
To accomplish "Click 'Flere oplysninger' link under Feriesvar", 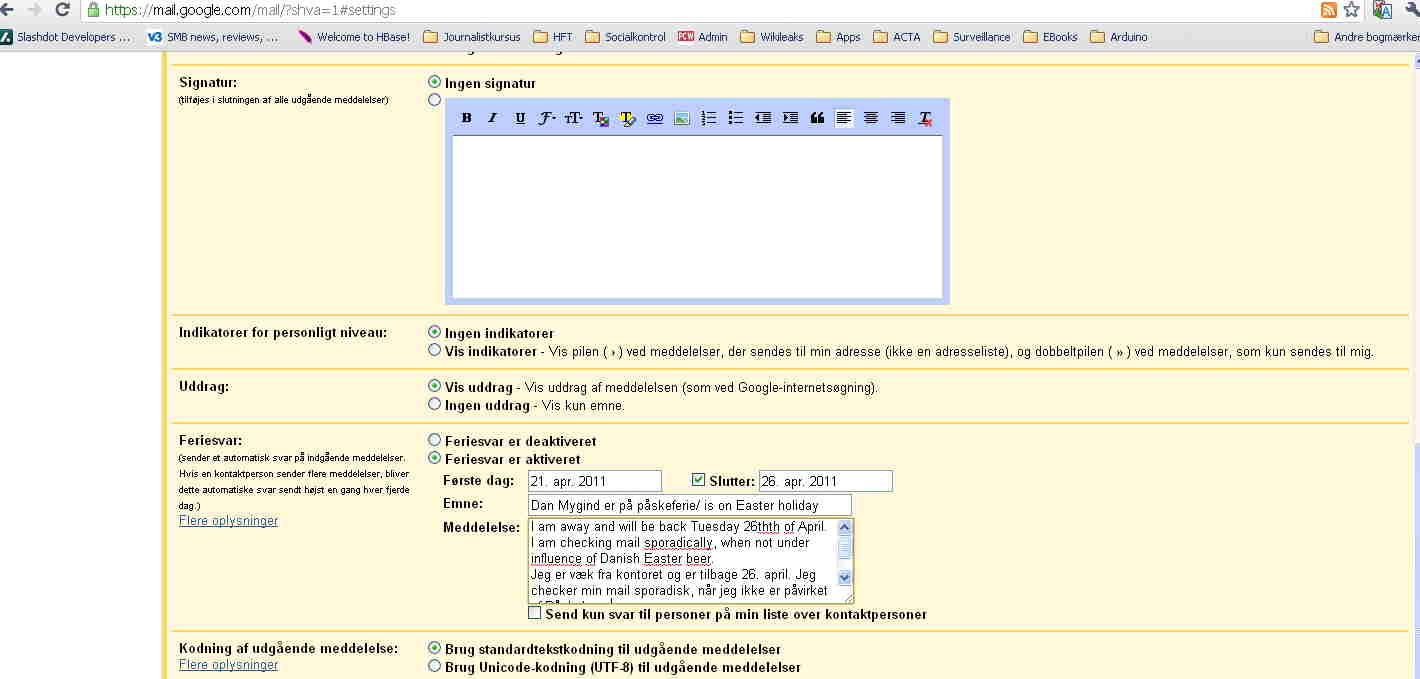I will [228, 521].
